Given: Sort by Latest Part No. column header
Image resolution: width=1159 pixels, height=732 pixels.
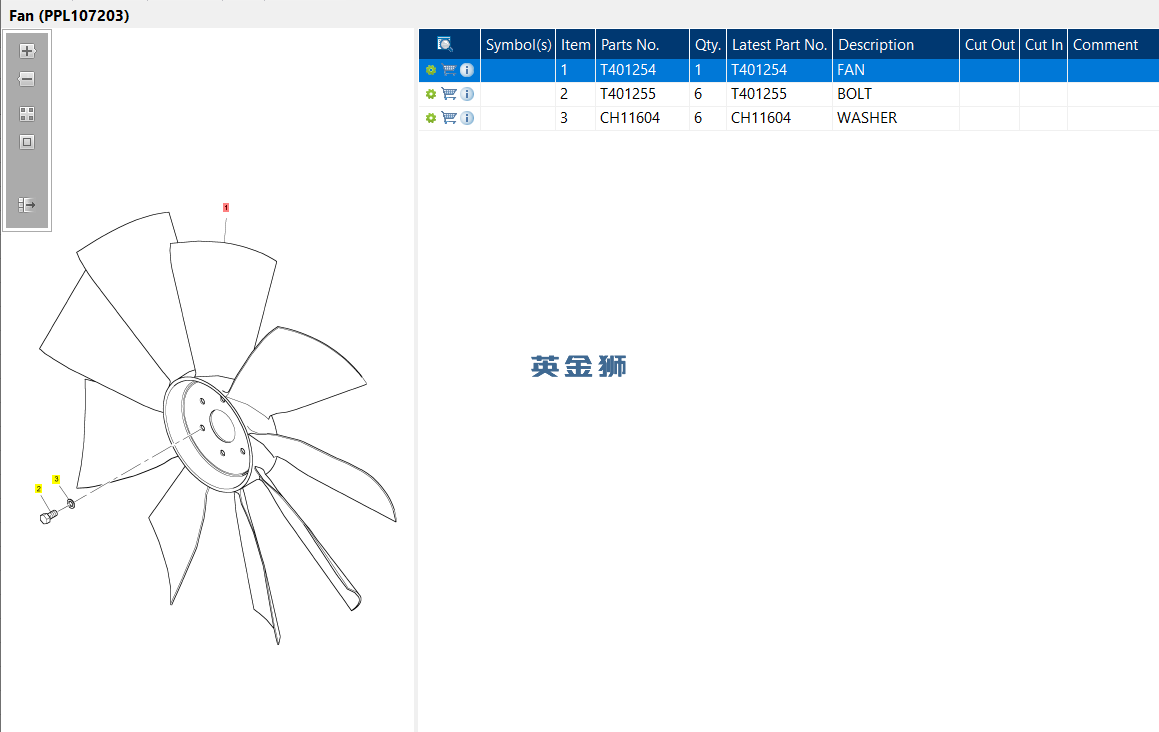Looking at the screenshot, I should pyautogui.click(x=780, y=44).
